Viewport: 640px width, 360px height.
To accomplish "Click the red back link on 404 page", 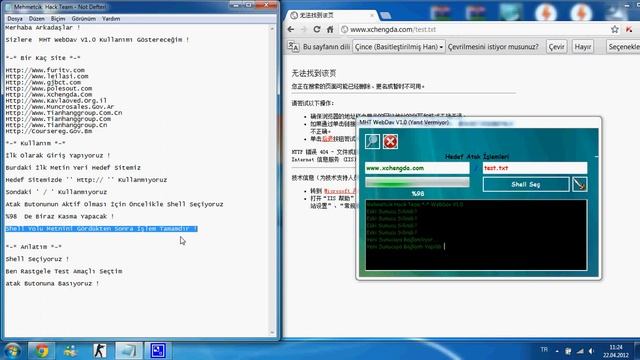I will click(x=327, y=139).
